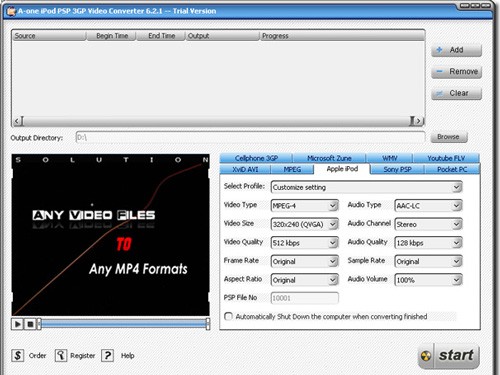Switch to the Microsoft Zune tab

click(x=329, y=158)
